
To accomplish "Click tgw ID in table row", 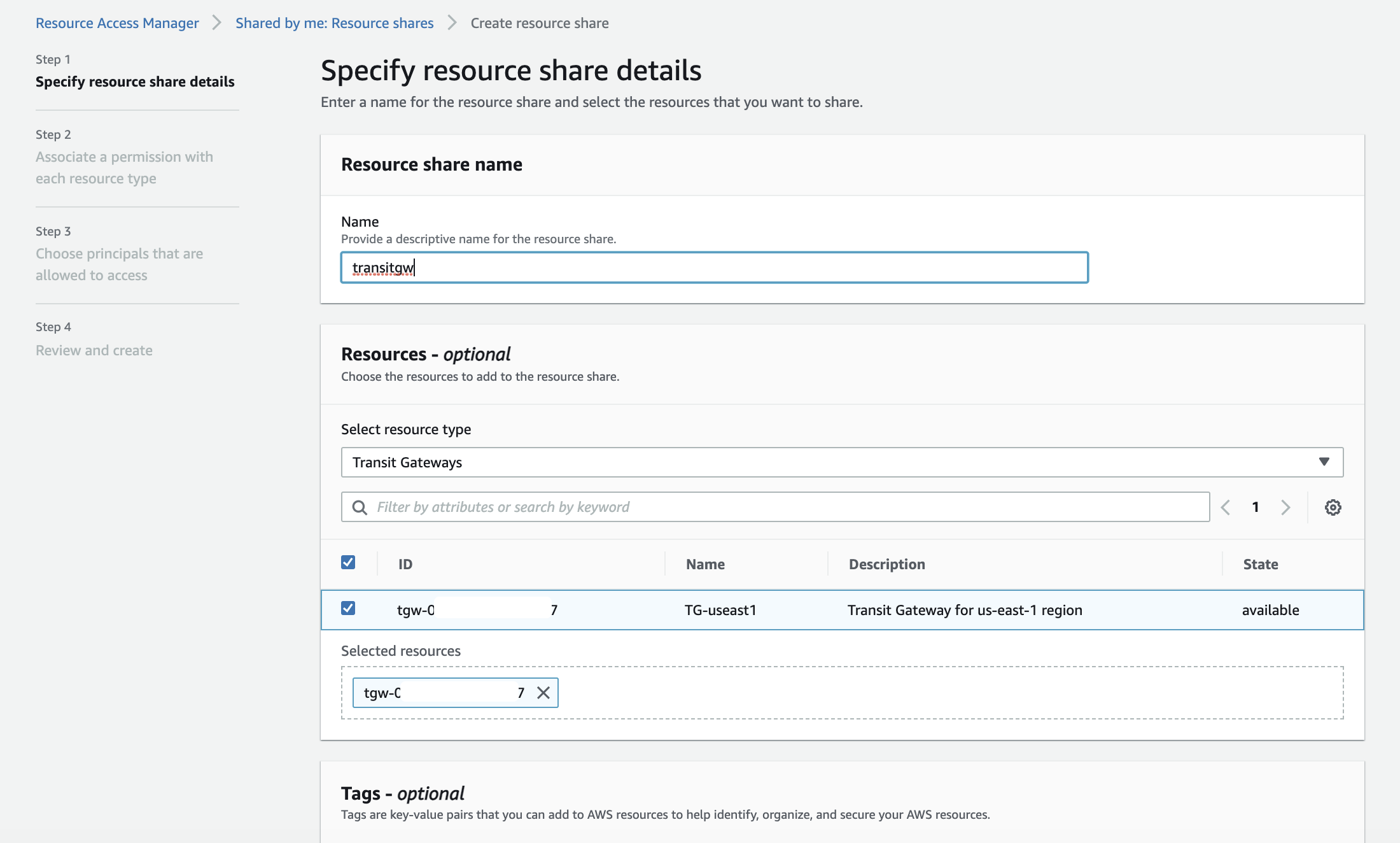I will [x=477, y=610].
